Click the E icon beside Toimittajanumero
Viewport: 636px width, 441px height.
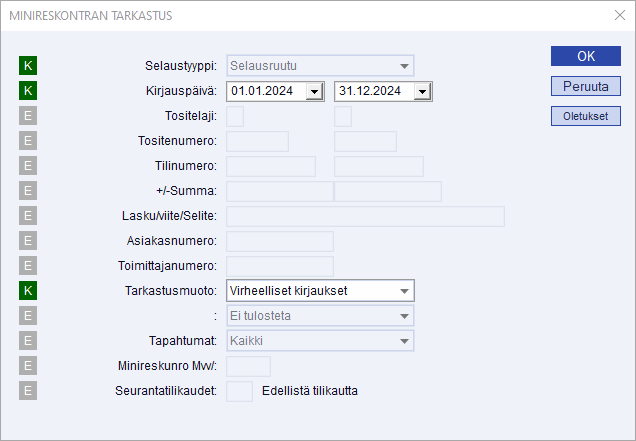(28, 266)
